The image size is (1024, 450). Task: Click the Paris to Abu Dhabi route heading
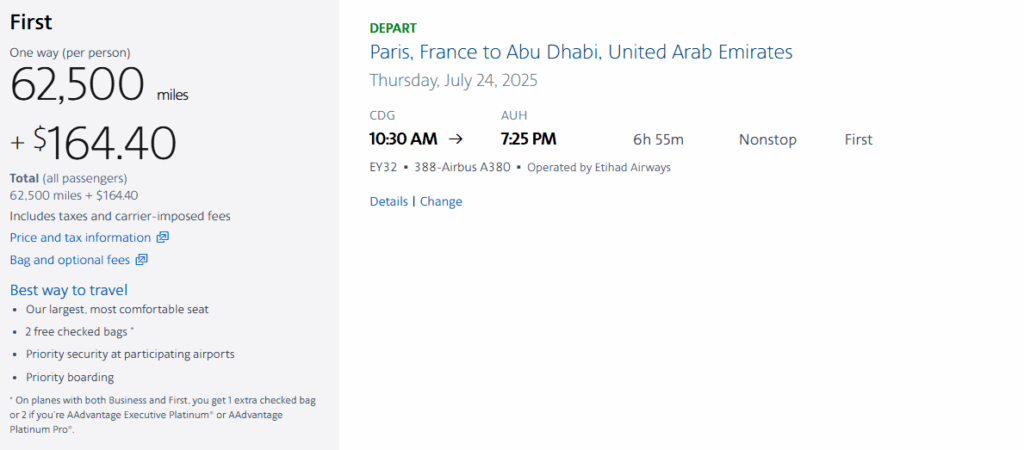(x=581, y=52)
